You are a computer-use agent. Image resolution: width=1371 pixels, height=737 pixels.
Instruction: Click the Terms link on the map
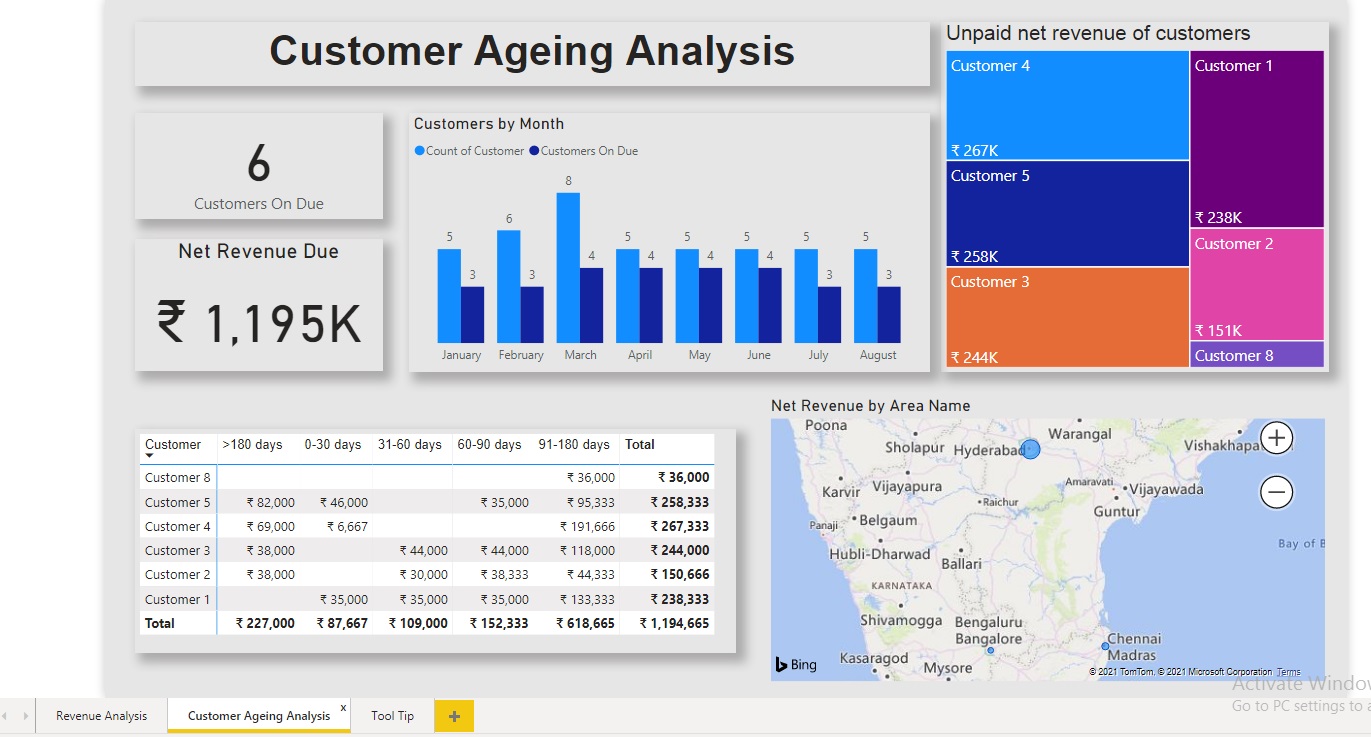(1288, 671)
